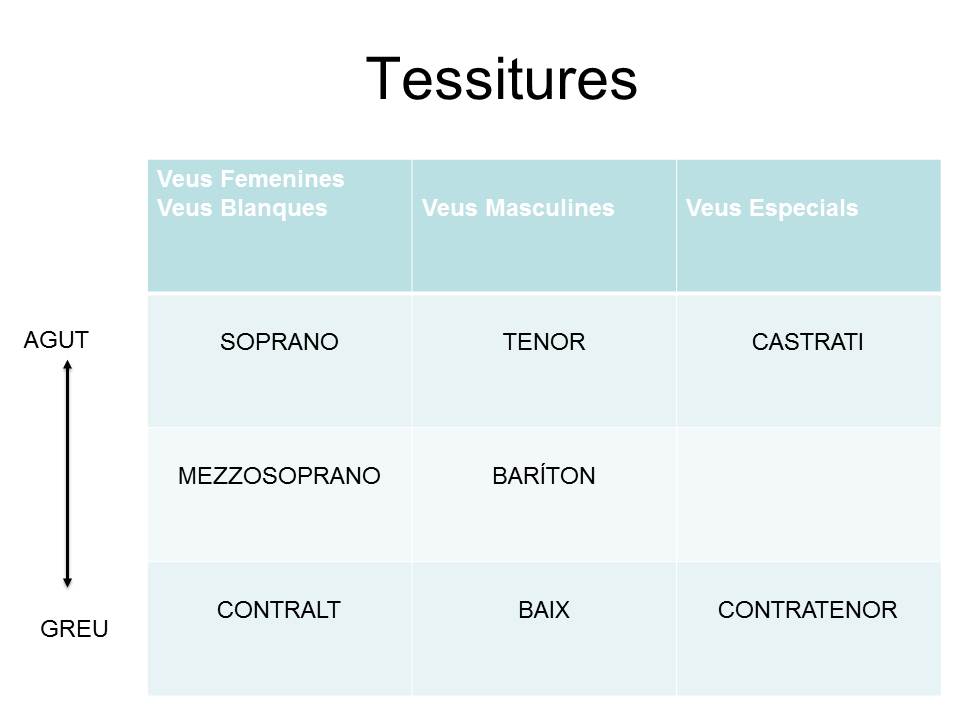
Task: Click empty area under Veus Masculines header
Action: (x=544, y=257)
